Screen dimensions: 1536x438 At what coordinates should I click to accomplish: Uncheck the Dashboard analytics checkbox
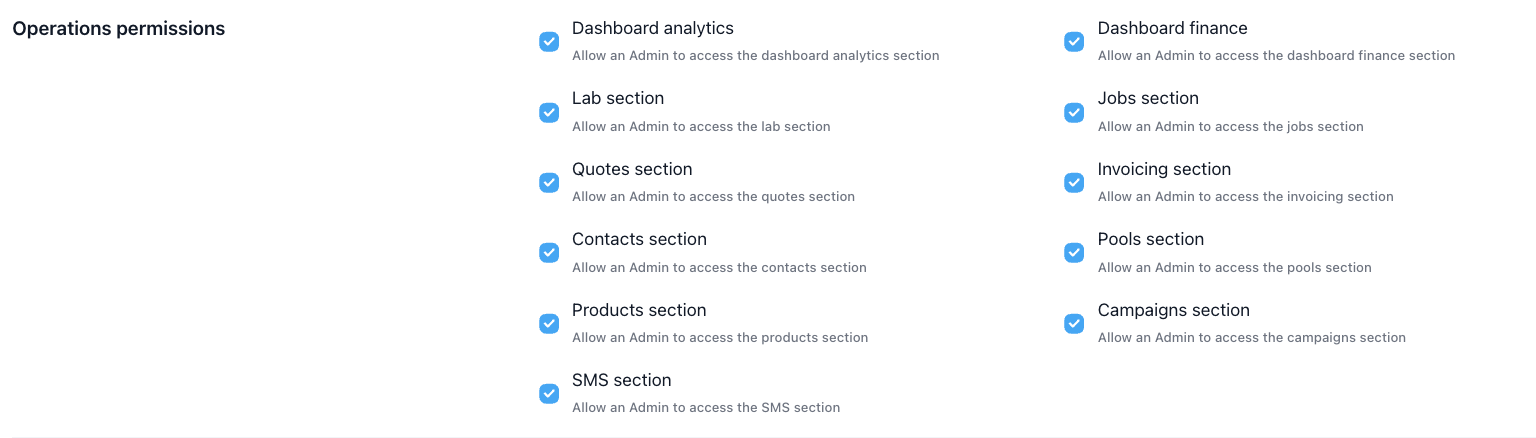coord(549,42)
